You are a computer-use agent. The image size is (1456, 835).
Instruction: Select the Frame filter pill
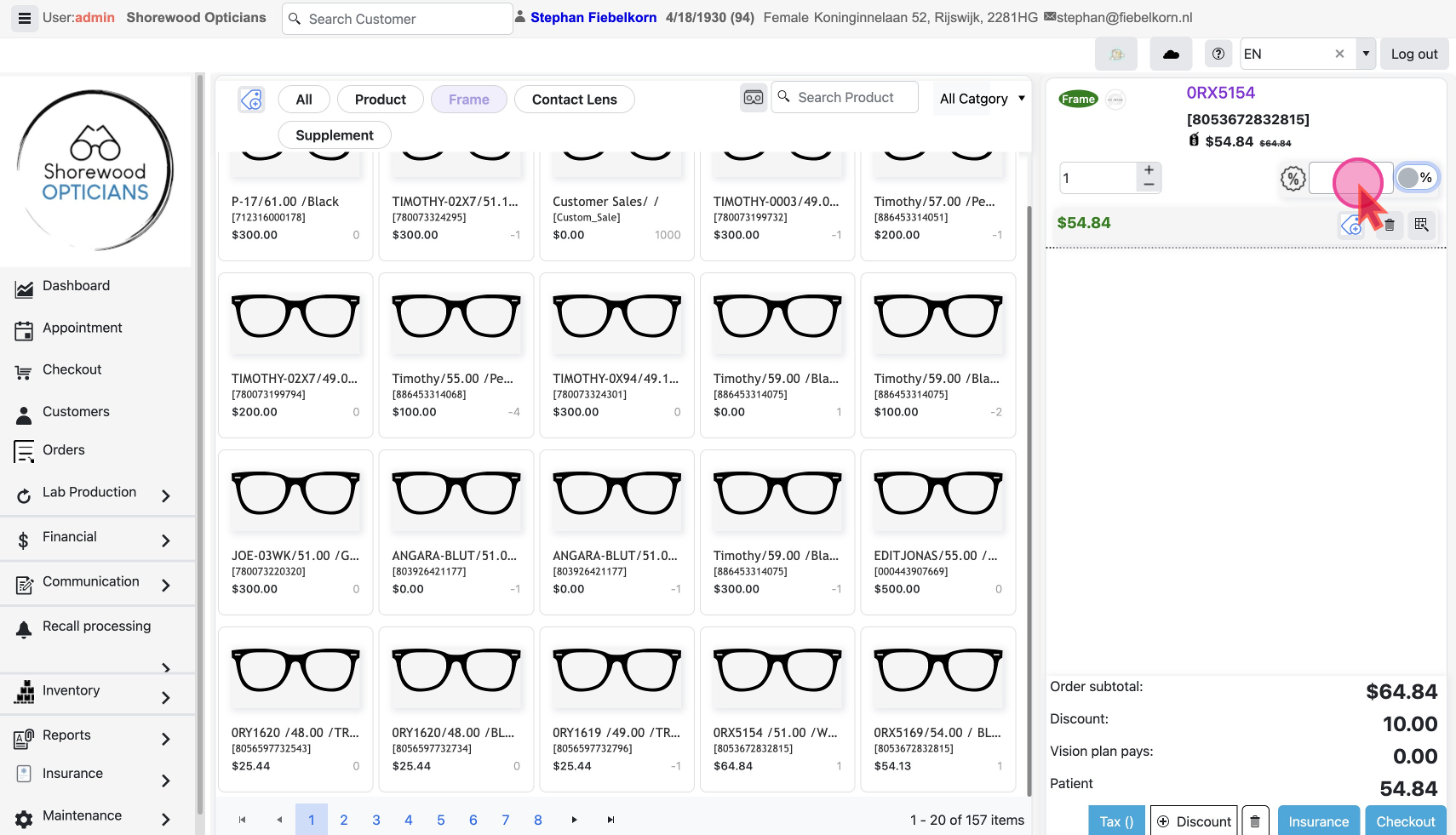468,100
